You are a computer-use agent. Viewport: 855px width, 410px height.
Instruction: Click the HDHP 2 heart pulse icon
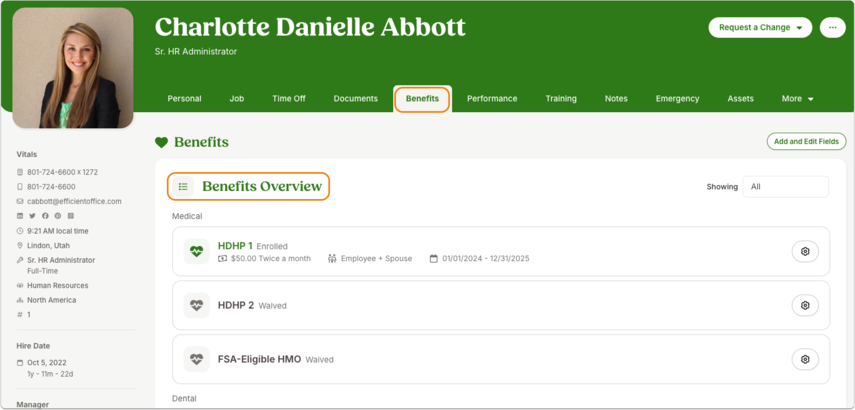[196, 305]
